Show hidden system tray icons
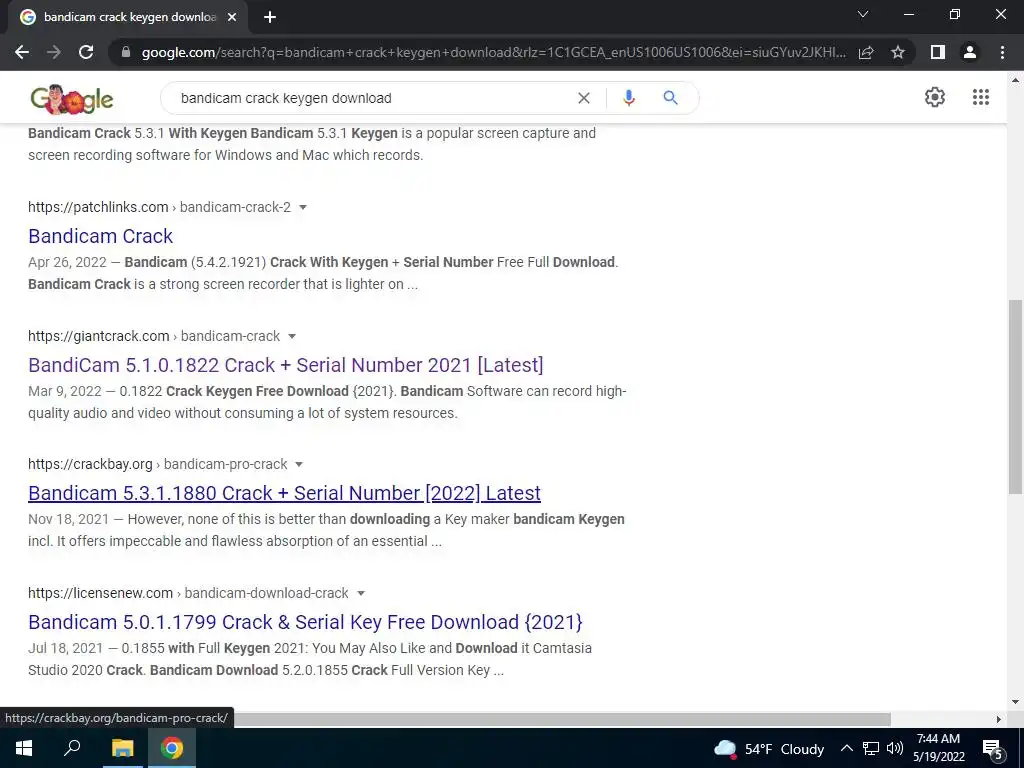The height and width of the screenshot is (768, 1024). (x=846, y=748)
